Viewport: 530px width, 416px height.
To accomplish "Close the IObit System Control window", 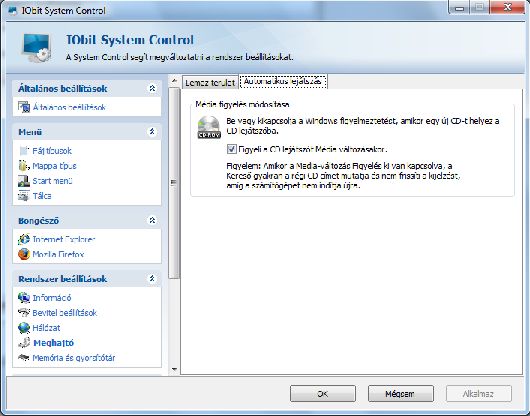I will tap(507, 7).
